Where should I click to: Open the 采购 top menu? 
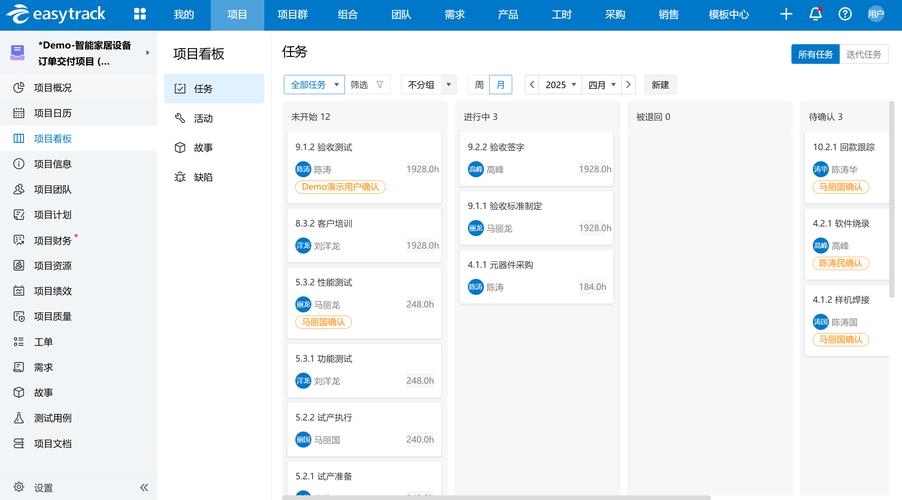coord(615,14)
